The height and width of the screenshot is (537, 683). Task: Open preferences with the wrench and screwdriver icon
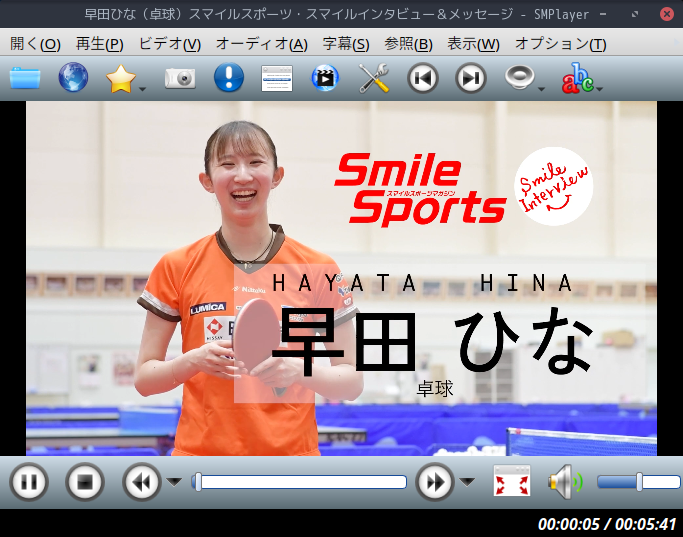click(x=374, y=78)
